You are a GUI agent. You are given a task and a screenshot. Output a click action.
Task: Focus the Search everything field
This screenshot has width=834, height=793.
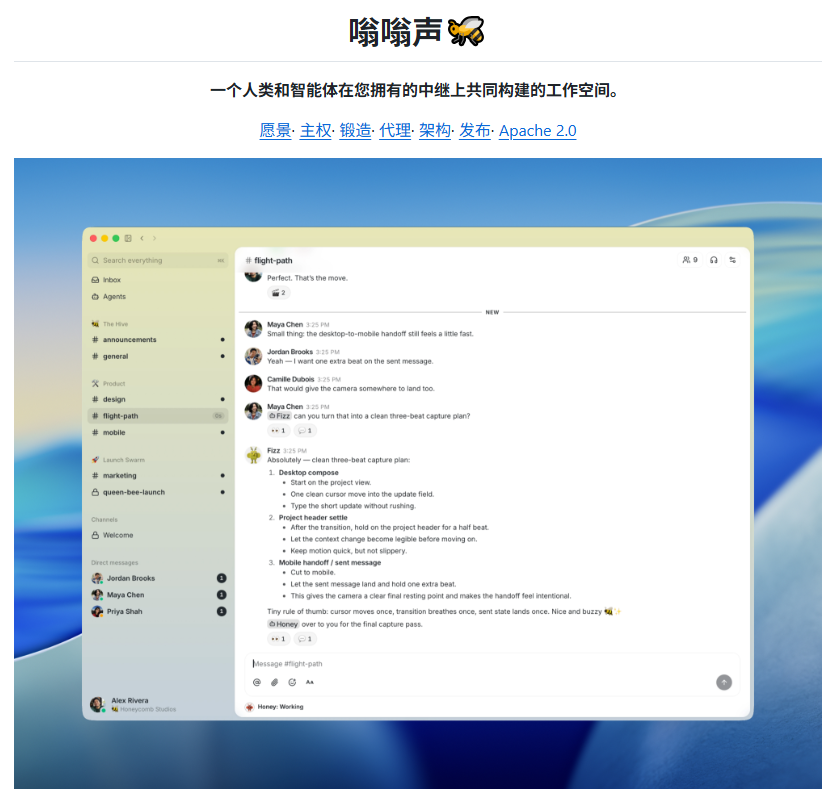click(158, 260)
